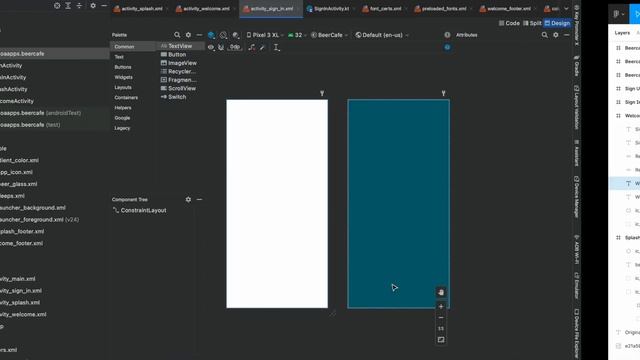
Task: Open the Select Design Surface layers icon
Action: click(x=211, y=35)
